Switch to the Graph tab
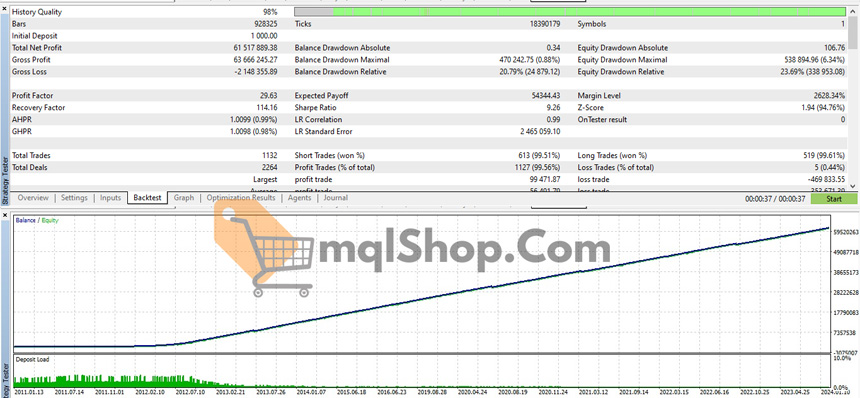Image resolution: width=860 pixels, height=398 pixels. pyautogui.click(x=184, y=198)
